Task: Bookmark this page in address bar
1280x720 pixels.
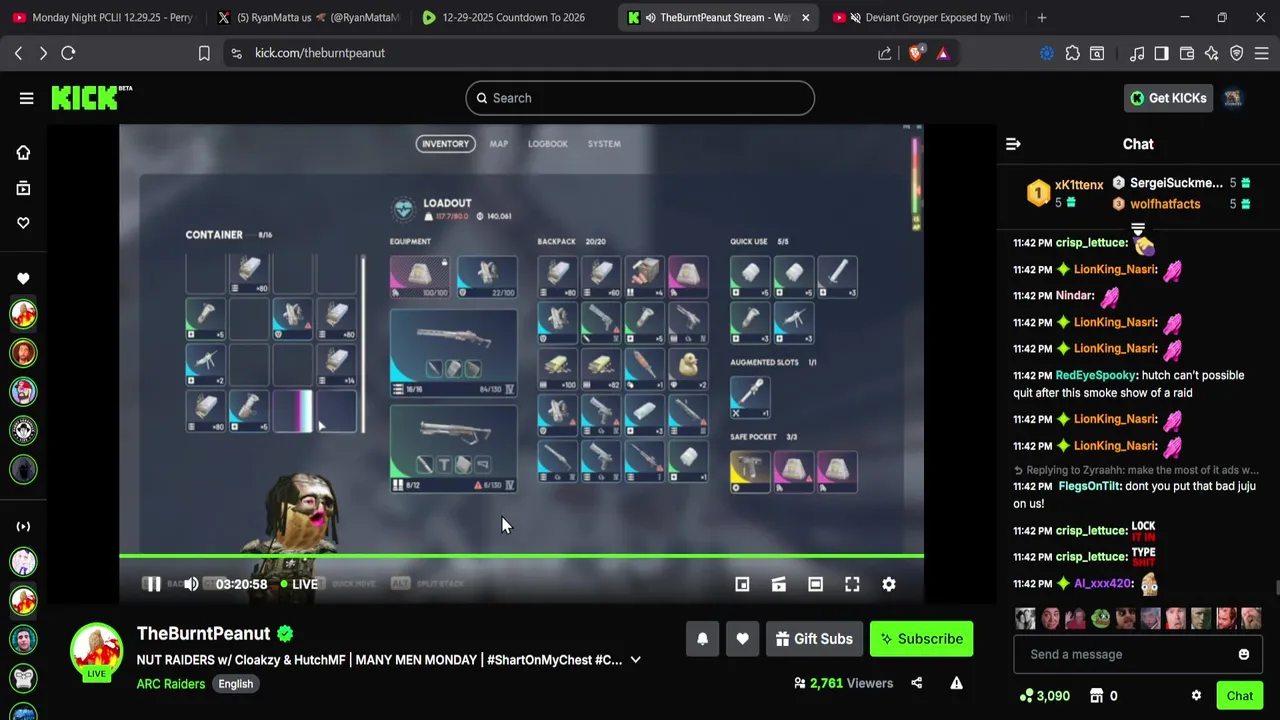Action: click(x=204, y=53)
